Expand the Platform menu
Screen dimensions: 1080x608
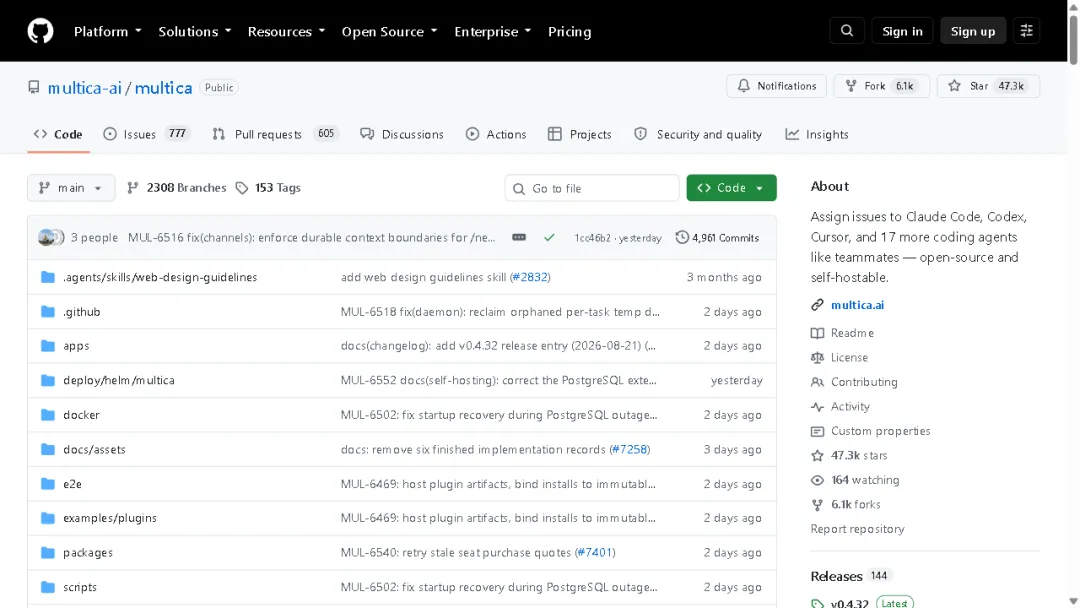[107, 32]
